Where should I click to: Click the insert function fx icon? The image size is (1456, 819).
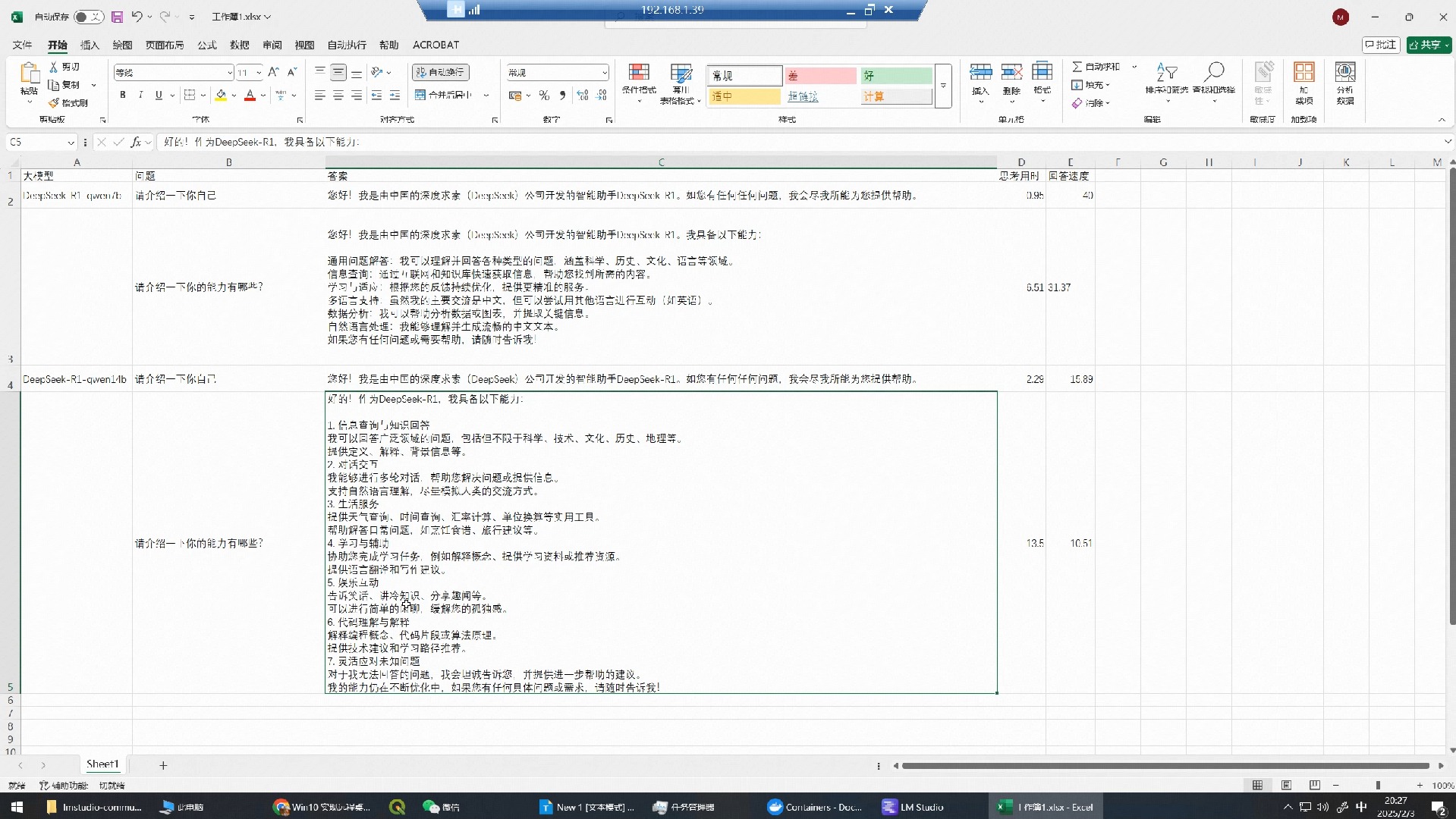[x=136, y=142]
